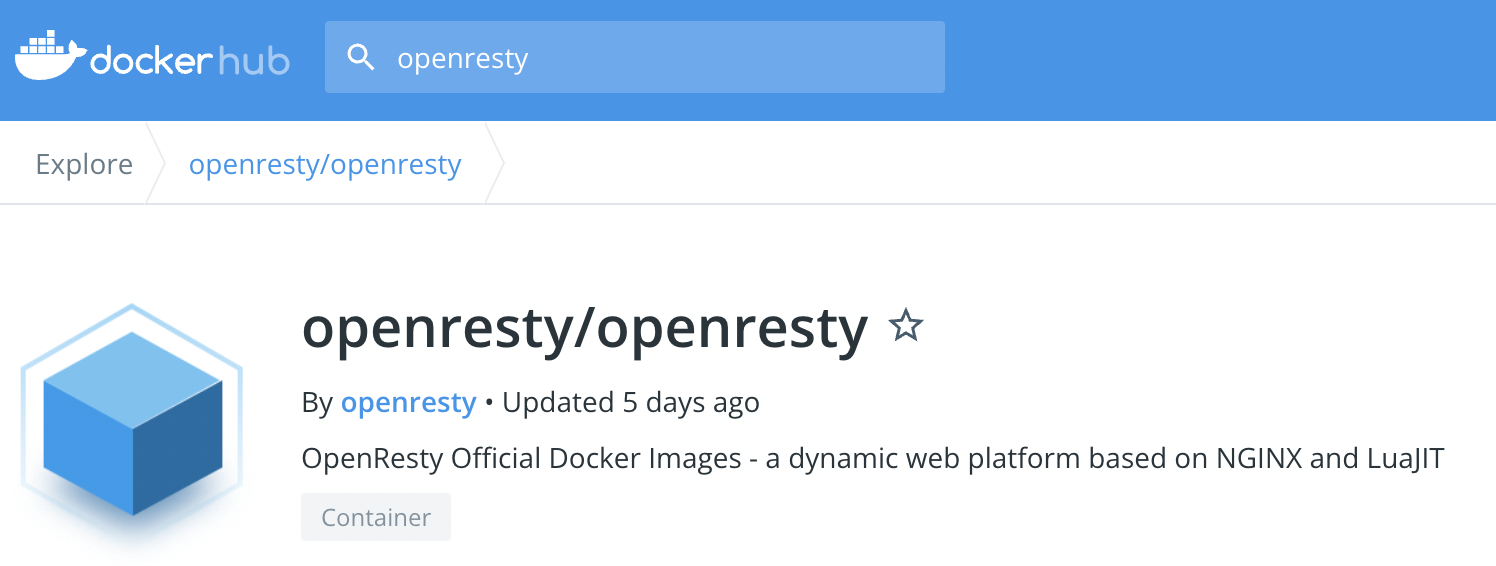1496x566 pixels.
Task: Click the openresty/openresty page title heading
Action: (584, 328)
